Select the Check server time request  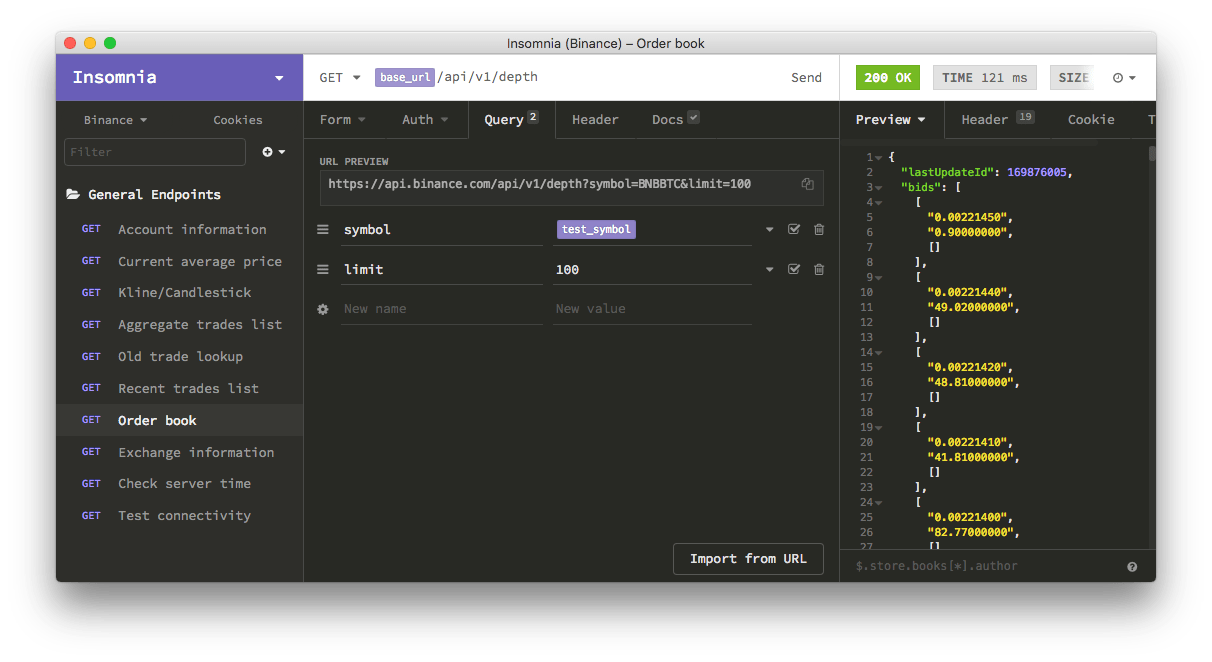coord(179,483)
